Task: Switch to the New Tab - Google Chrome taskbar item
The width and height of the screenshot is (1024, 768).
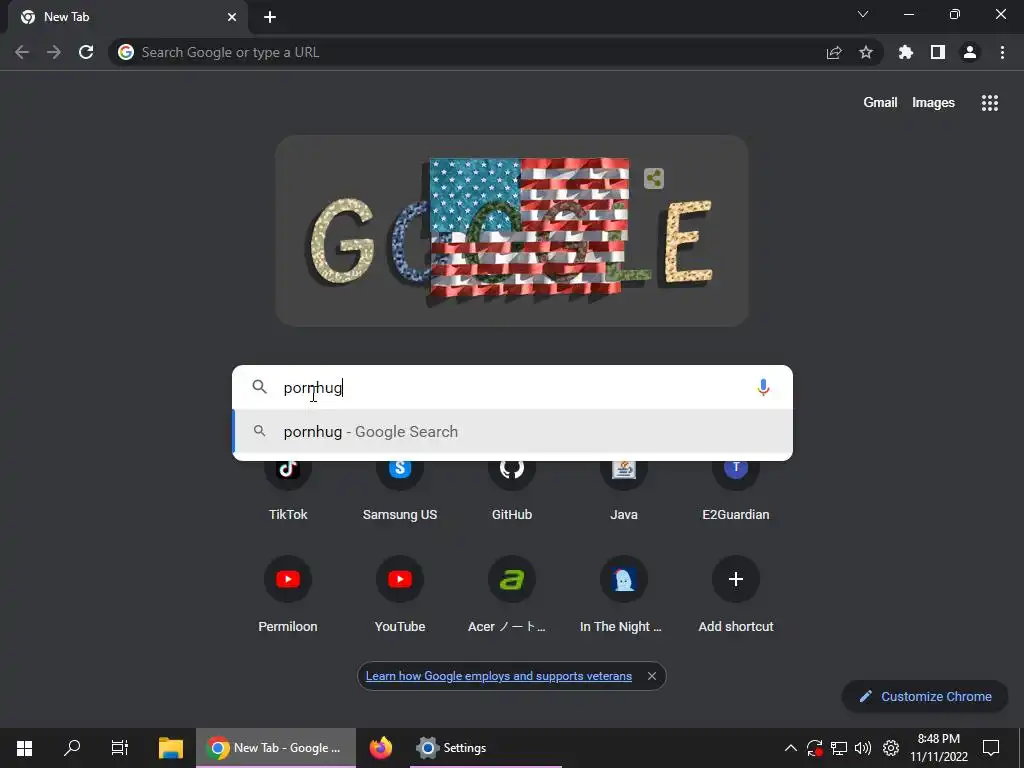Action: point(276,748)
